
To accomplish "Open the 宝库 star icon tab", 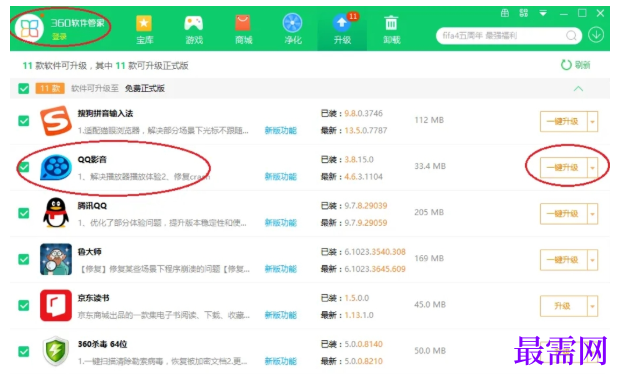I will [x=144, y=29].
